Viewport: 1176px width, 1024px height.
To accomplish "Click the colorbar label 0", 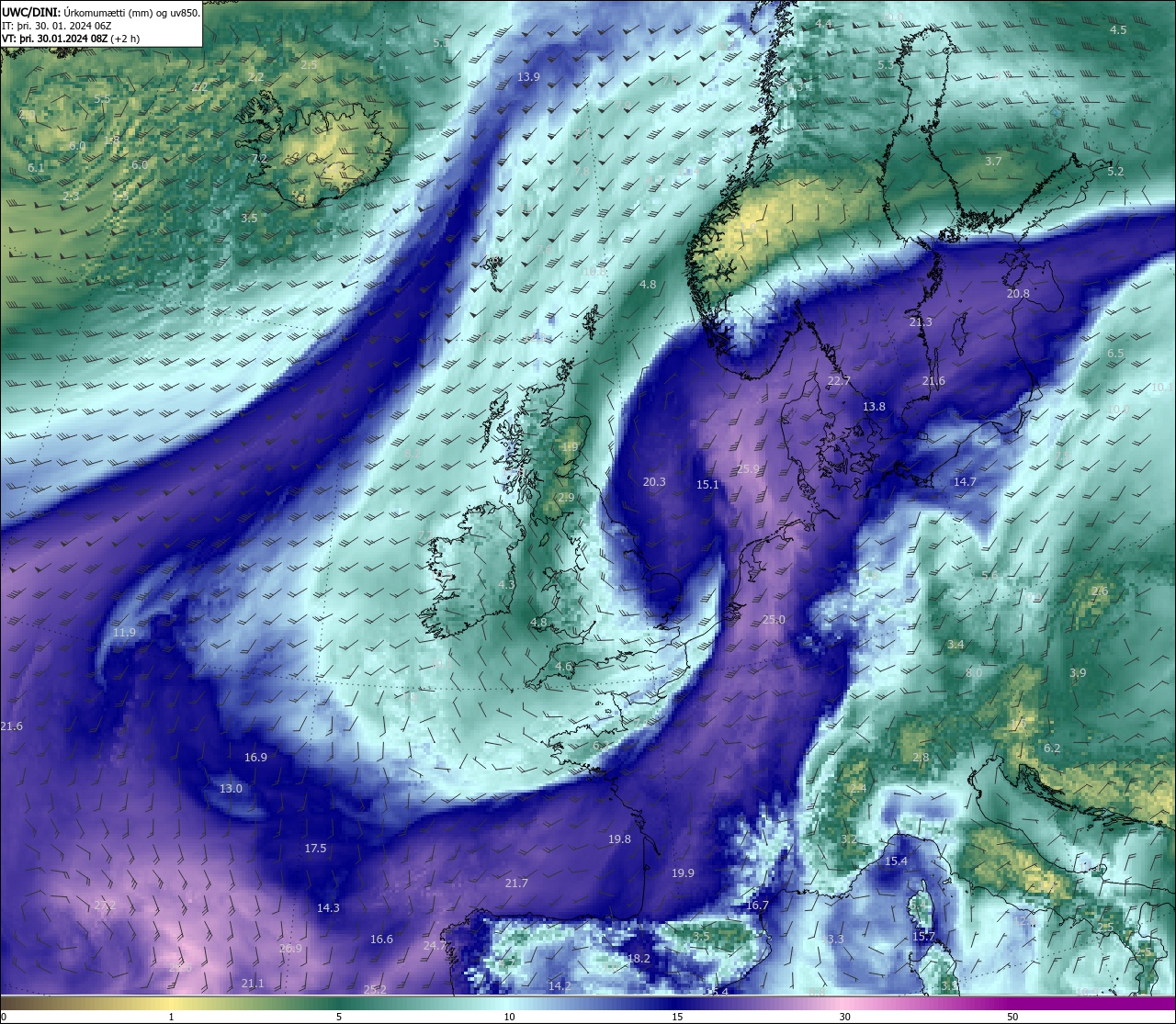I will point(4,1017).
